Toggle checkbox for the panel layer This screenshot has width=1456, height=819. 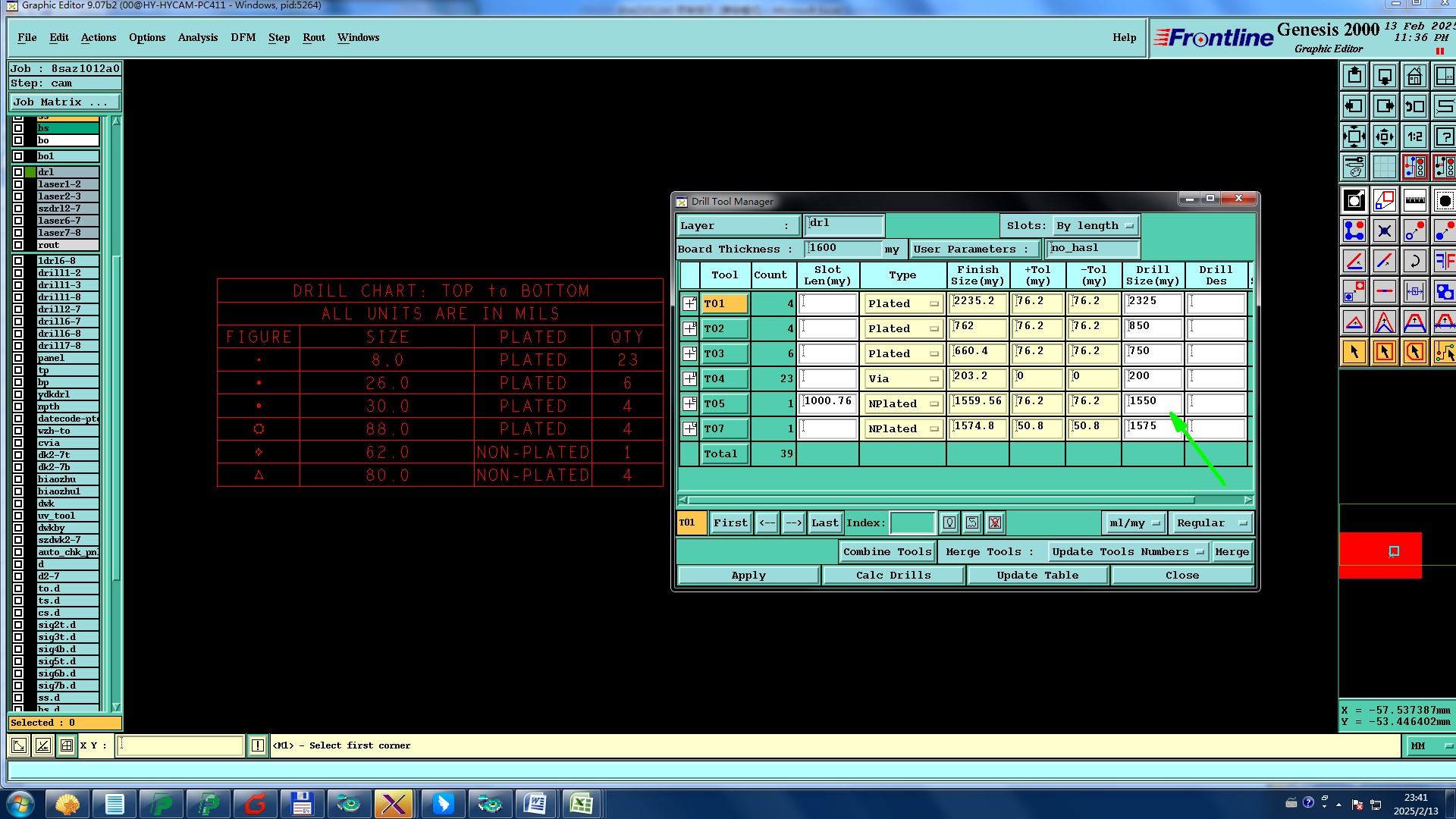[x=18, y=358]
